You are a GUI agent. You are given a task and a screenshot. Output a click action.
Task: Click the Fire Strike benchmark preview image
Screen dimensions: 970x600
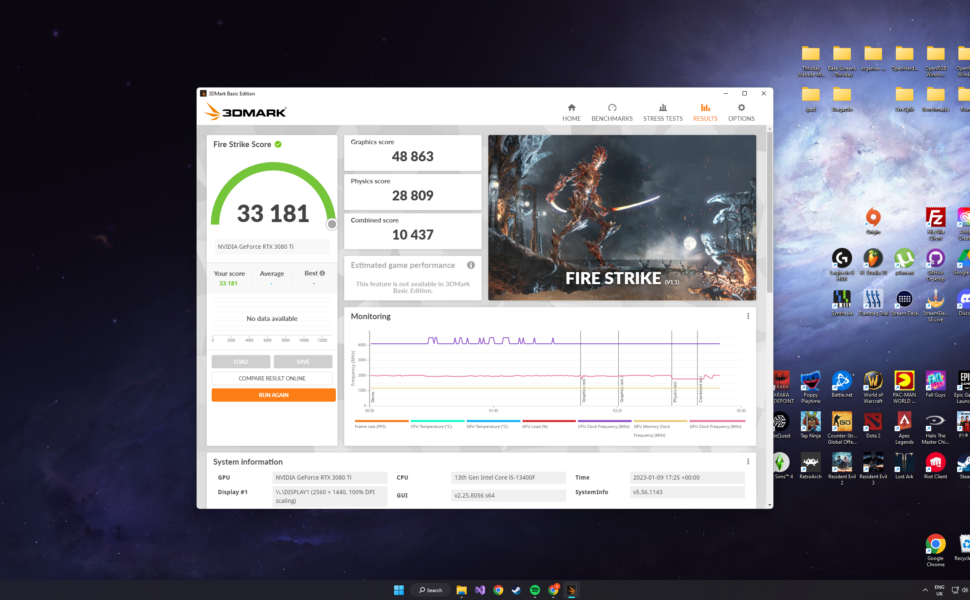click(622, 218)
